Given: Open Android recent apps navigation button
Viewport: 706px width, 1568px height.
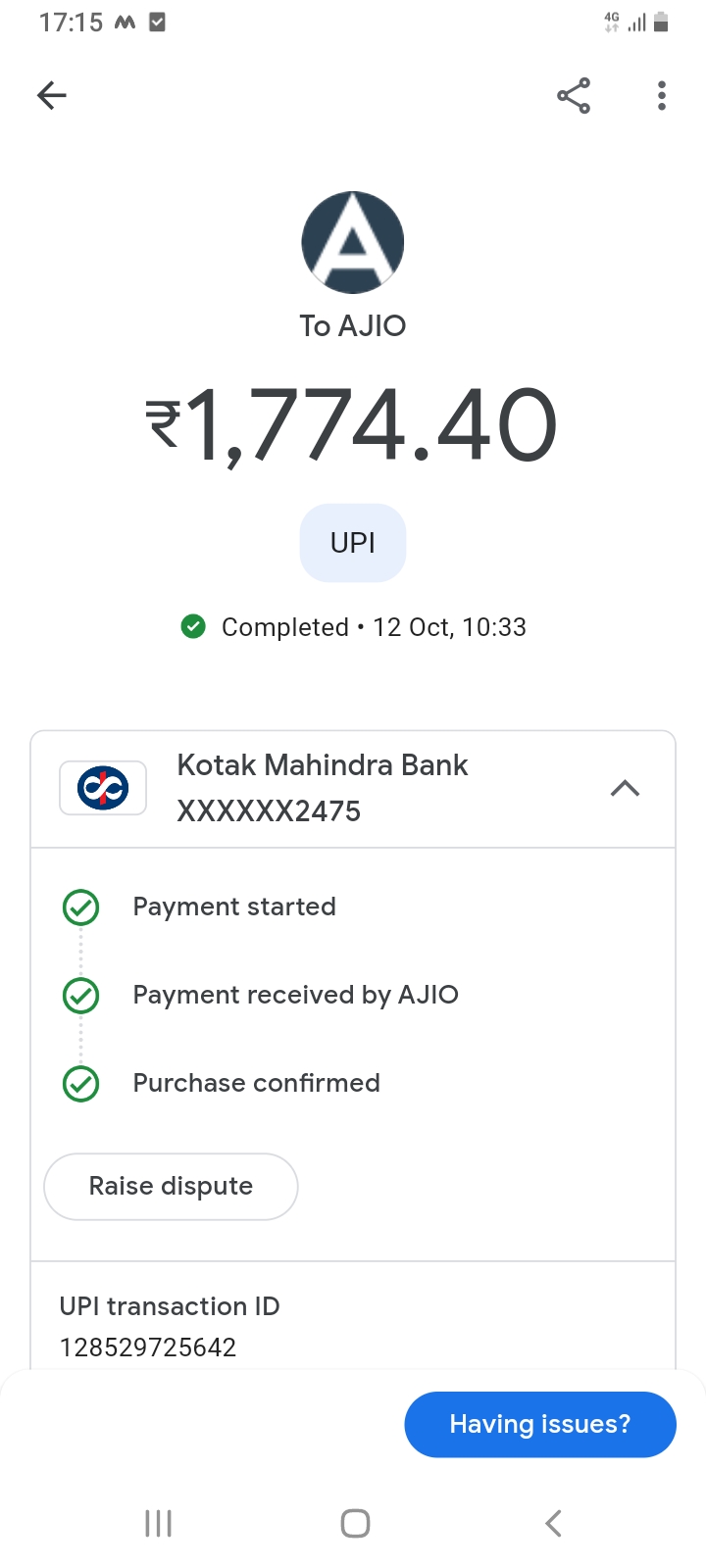Looking at the screenshot, I should (x=158, y=1523).
